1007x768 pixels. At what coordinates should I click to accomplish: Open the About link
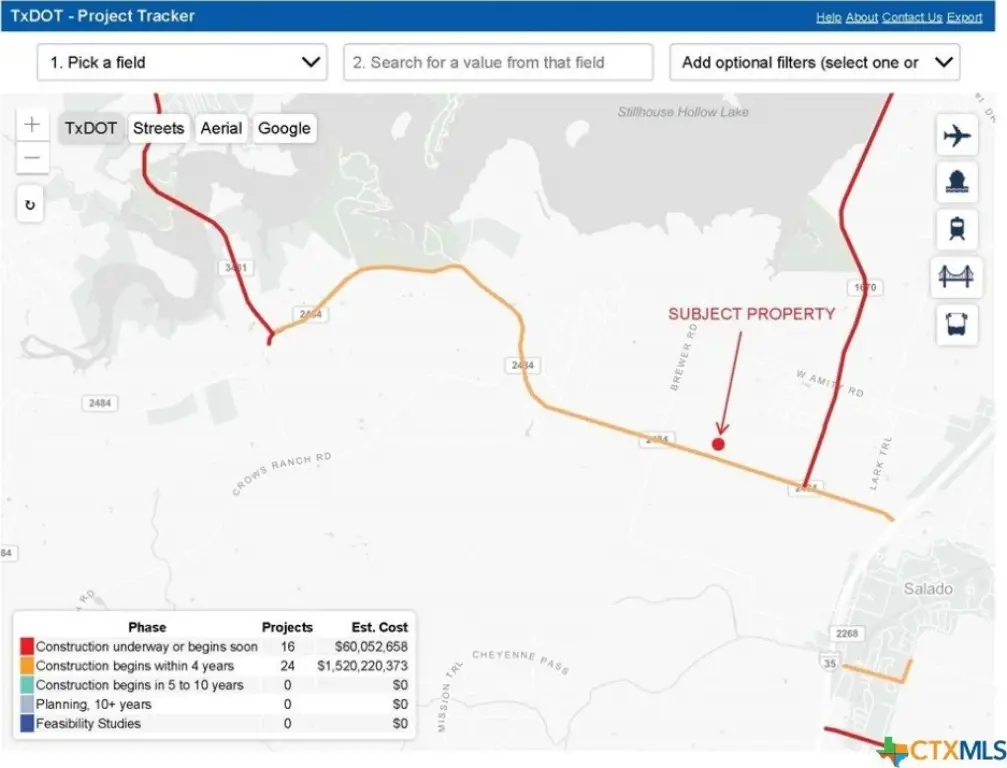click(861, 17)
